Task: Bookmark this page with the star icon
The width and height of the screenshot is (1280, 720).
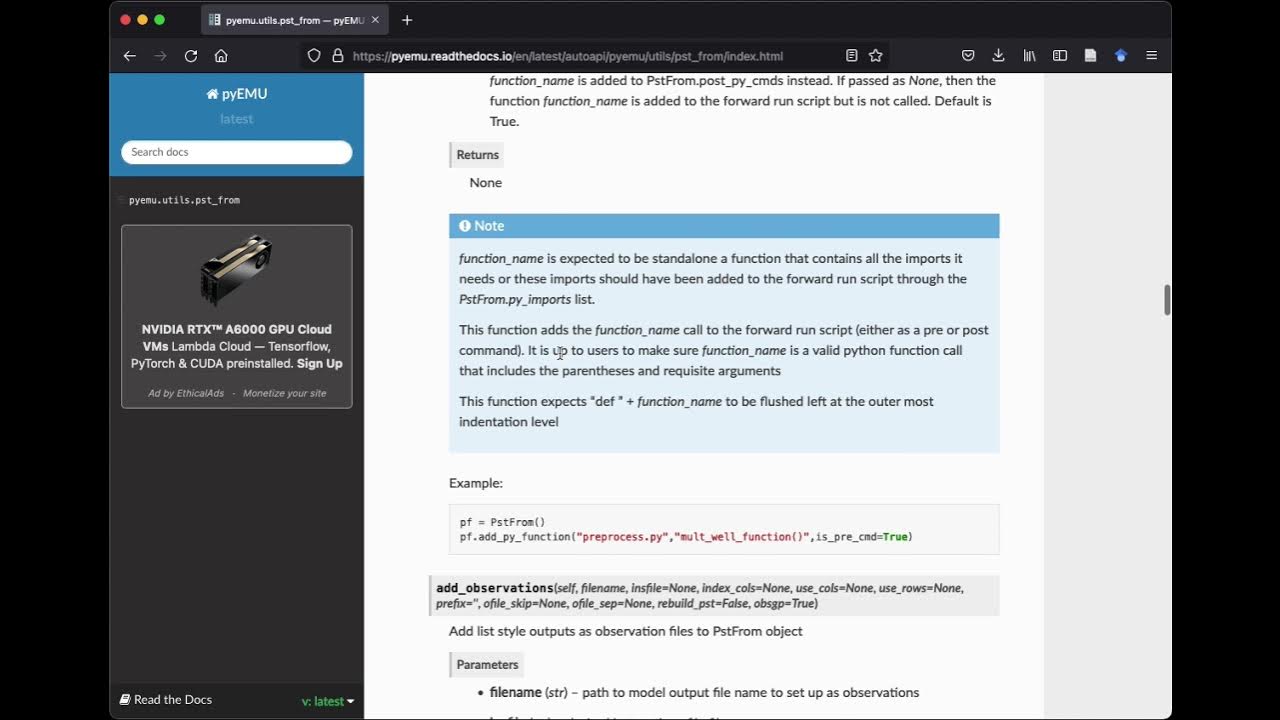Action: 876,56
